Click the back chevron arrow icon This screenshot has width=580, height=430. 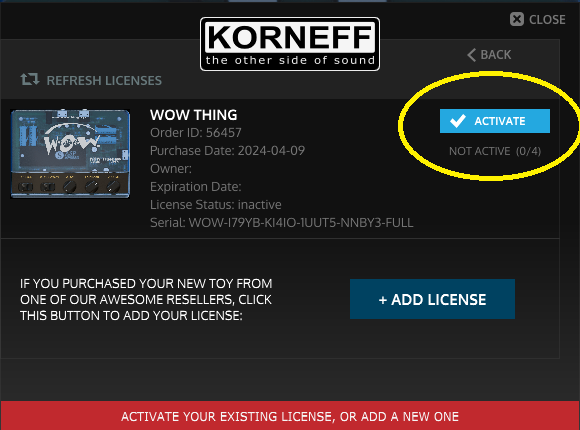[x=471, y=55]
